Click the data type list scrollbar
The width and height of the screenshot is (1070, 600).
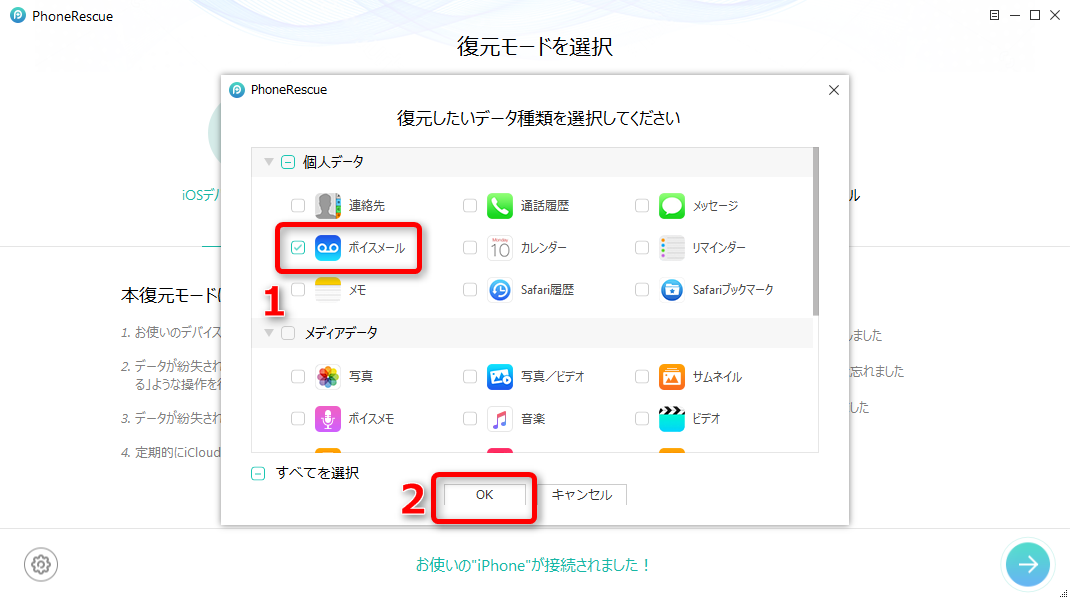tap(815, 231)
